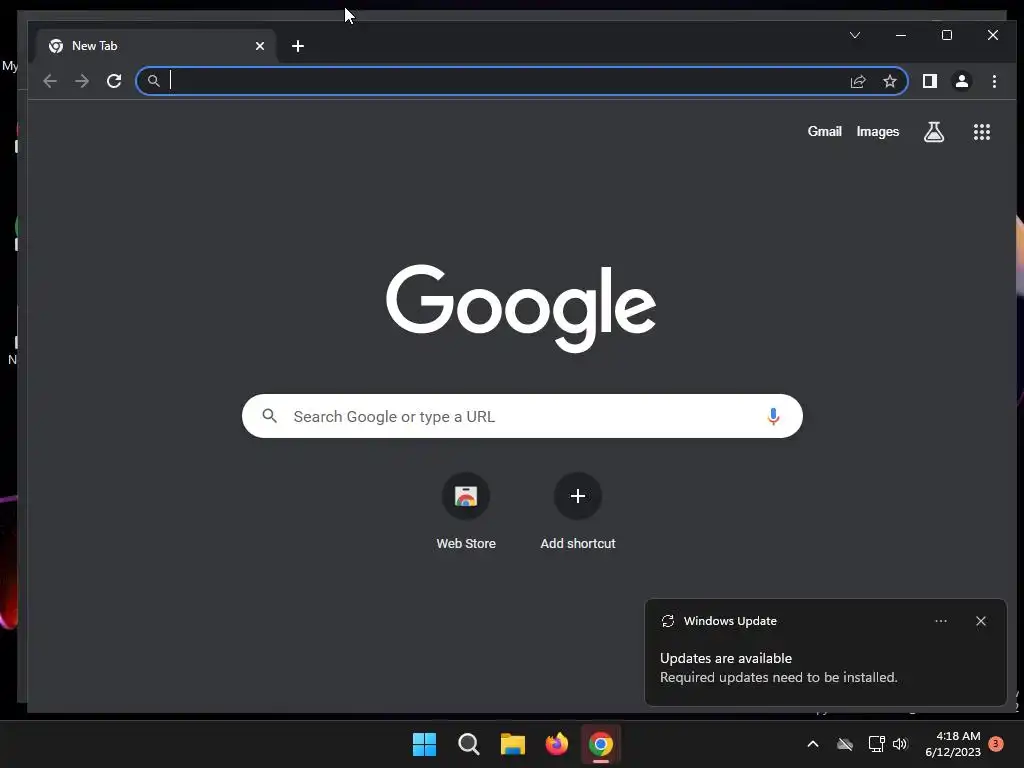
Task: Click the Chrome taskbar icon
Action: (x=601, y=744)
